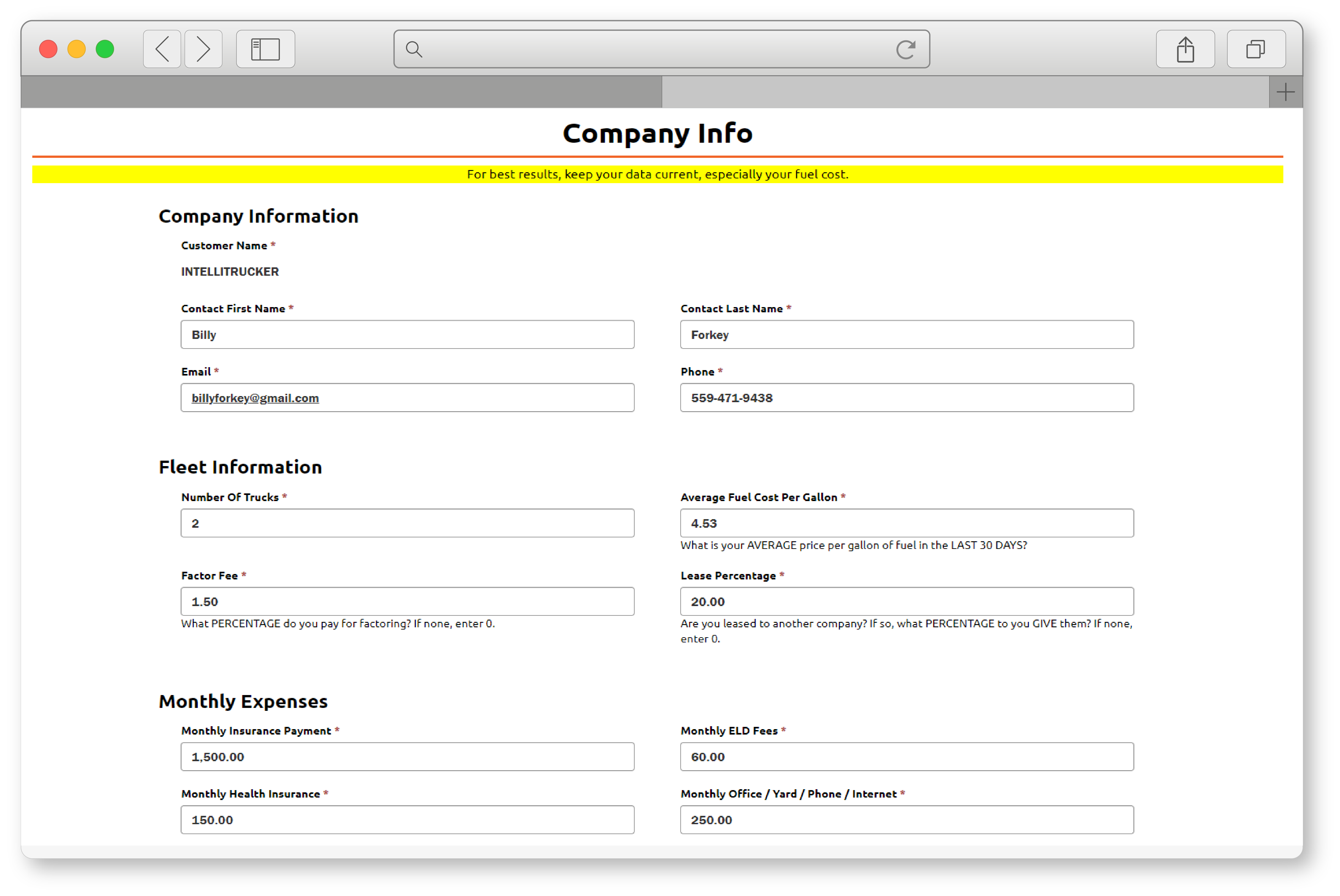Go forward with the browser forward arrow
The image size is (1340, 896).
pyautogui.click(x=203, y=49)
